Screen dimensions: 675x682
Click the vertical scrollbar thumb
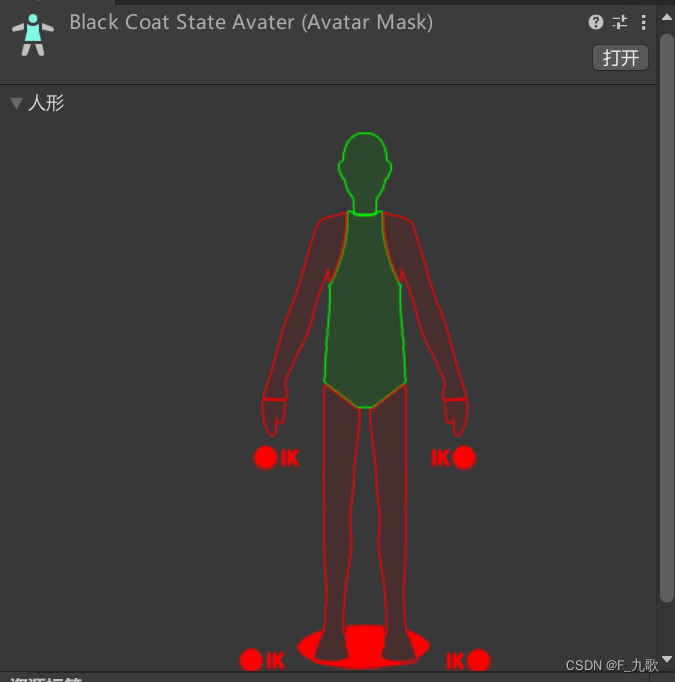[x=667, y=318]
